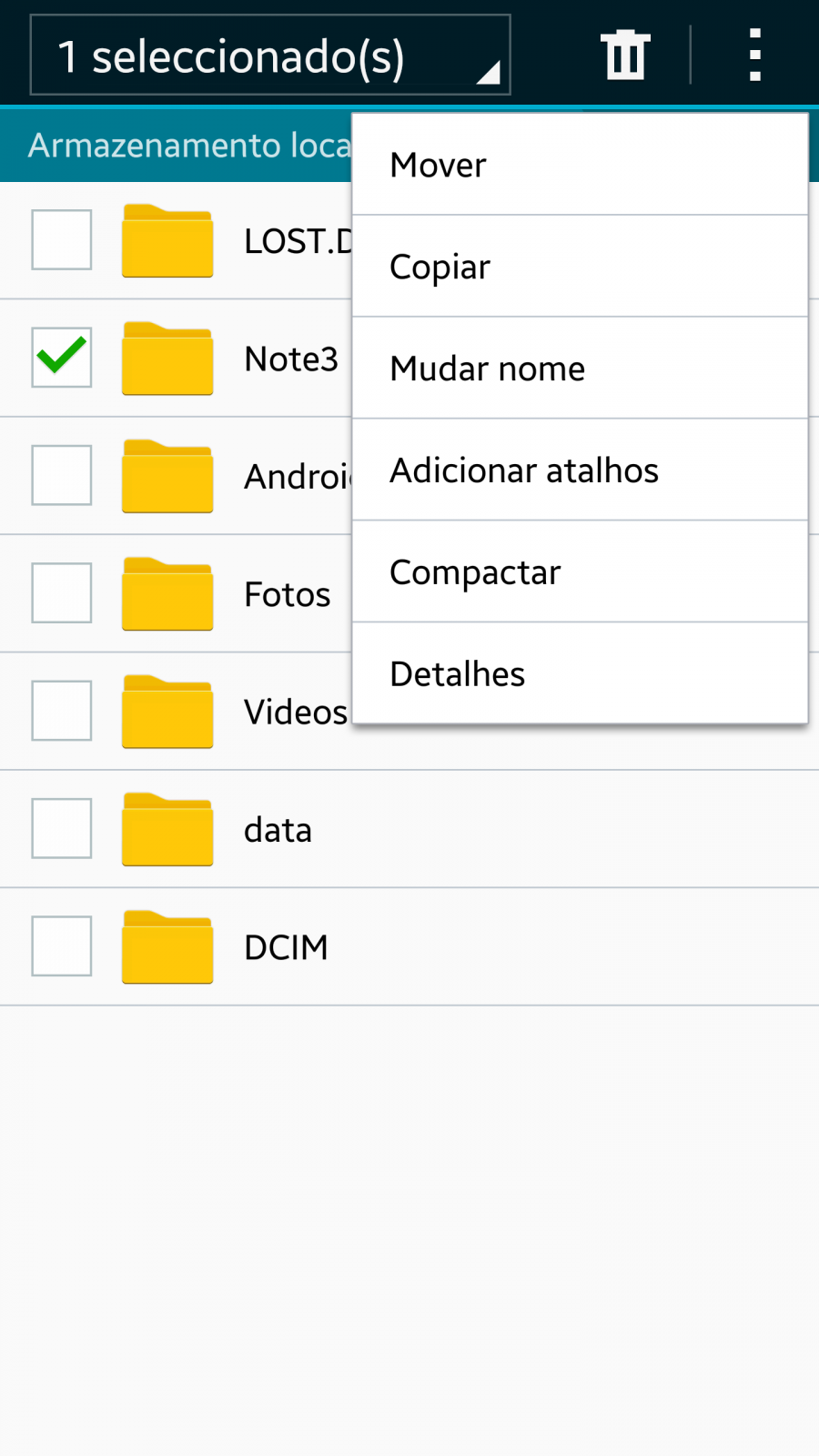Tick the Fotos folder checkbox
Image resolution: width=819 pixels, height=1456 pixels.
[62, 592]
